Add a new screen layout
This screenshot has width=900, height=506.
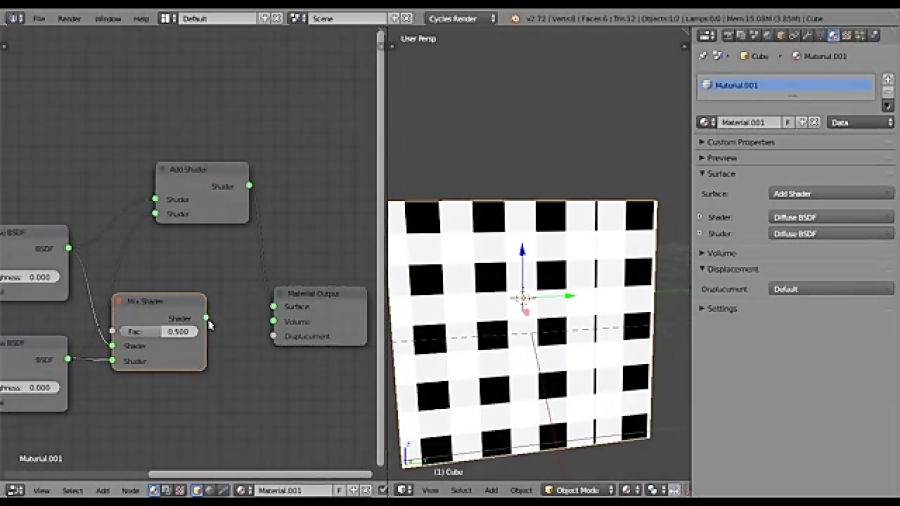click(265, 18)
